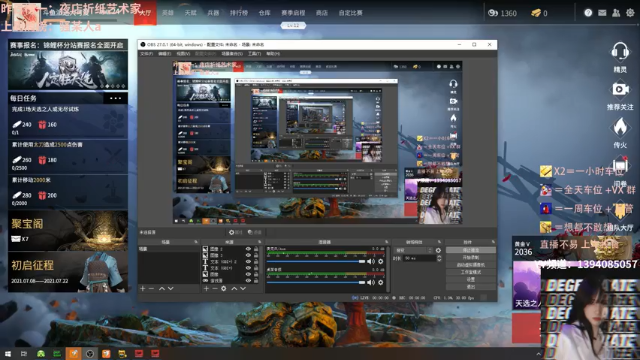The image size is (640, 360).
Task: Increase transition duration with stepper arrow
Action: (x=439, y=257)
